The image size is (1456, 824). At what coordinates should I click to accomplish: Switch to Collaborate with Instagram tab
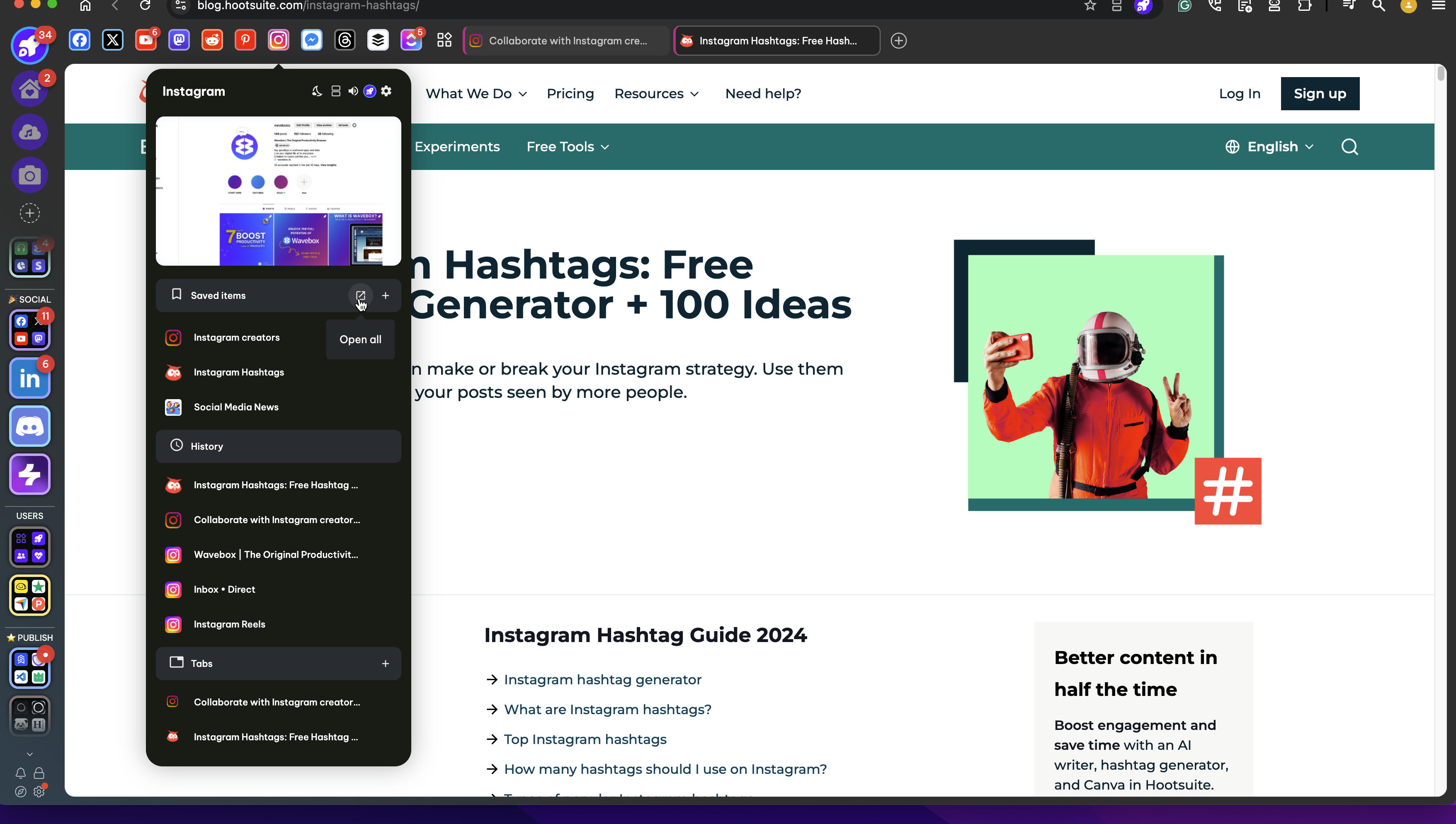[x=566, y=41]
